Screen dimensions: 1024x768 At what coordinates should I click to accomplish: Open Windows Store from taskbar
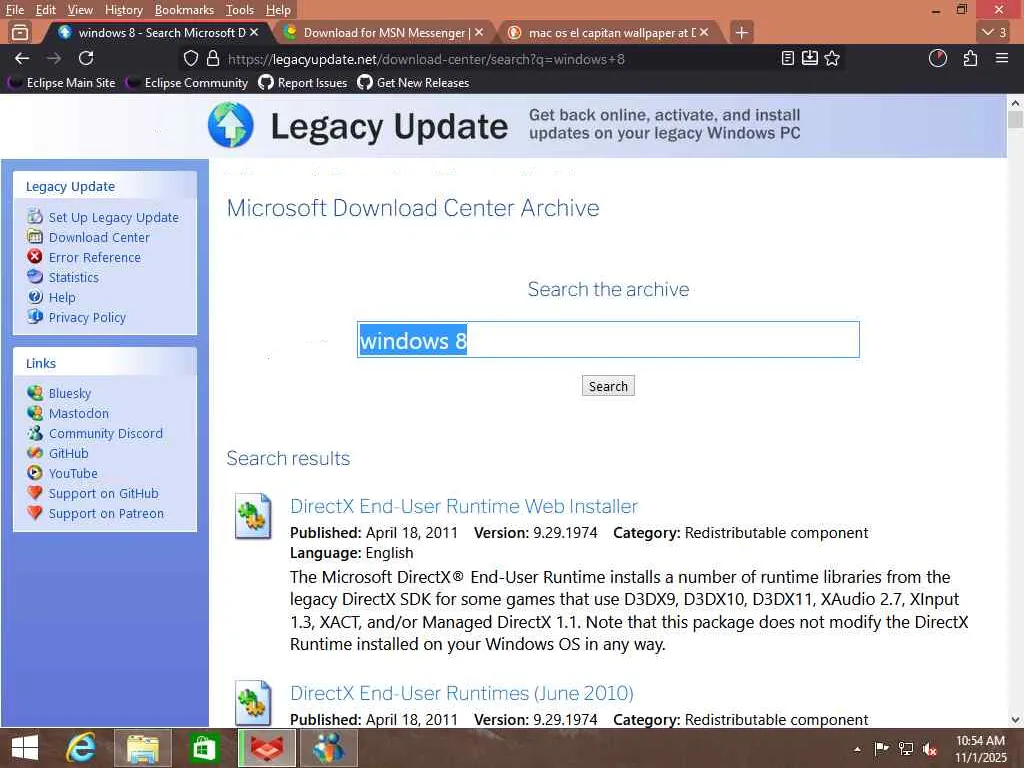(x=204, y=748)
